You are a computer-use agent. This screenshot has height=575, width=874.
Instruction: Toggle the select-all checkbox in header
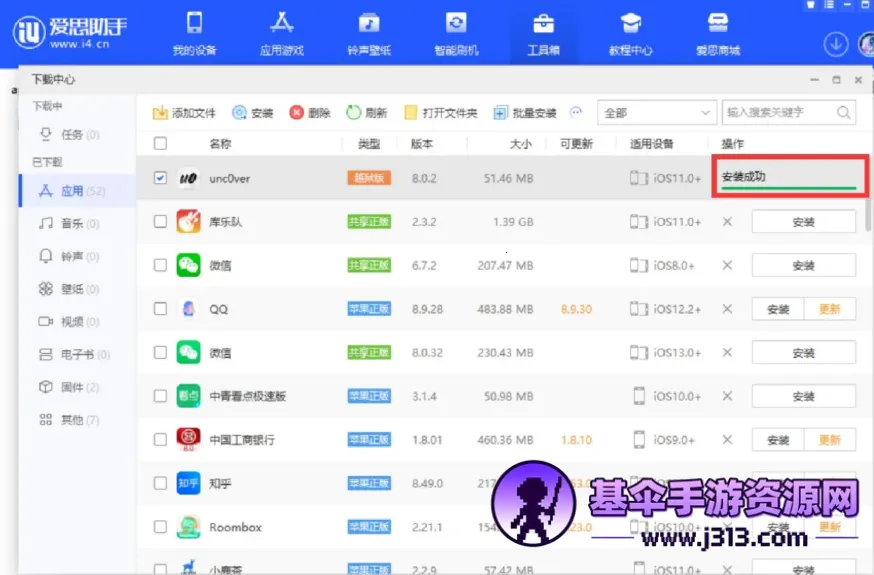(160, 143)
